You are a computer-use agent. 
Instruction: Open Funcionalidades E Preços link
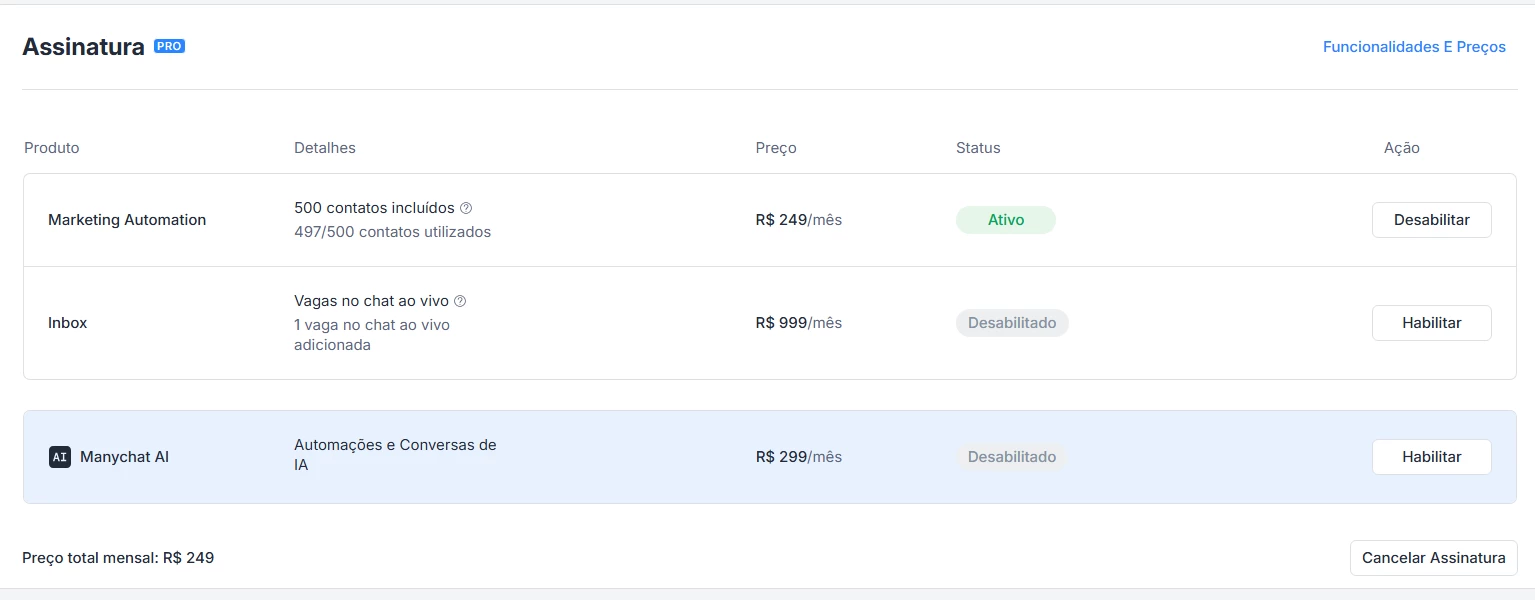pos(1414,47)
